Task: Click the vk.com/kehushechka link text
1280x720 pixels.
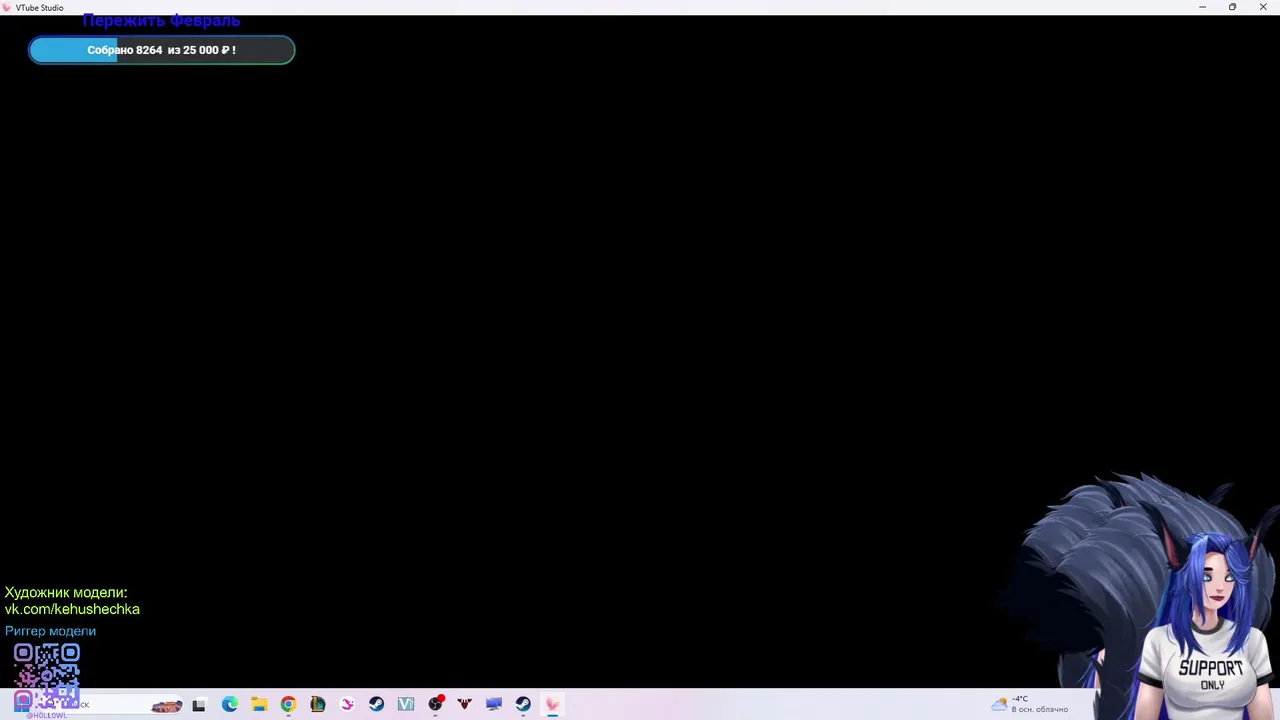Action: (x=72, y=609)
